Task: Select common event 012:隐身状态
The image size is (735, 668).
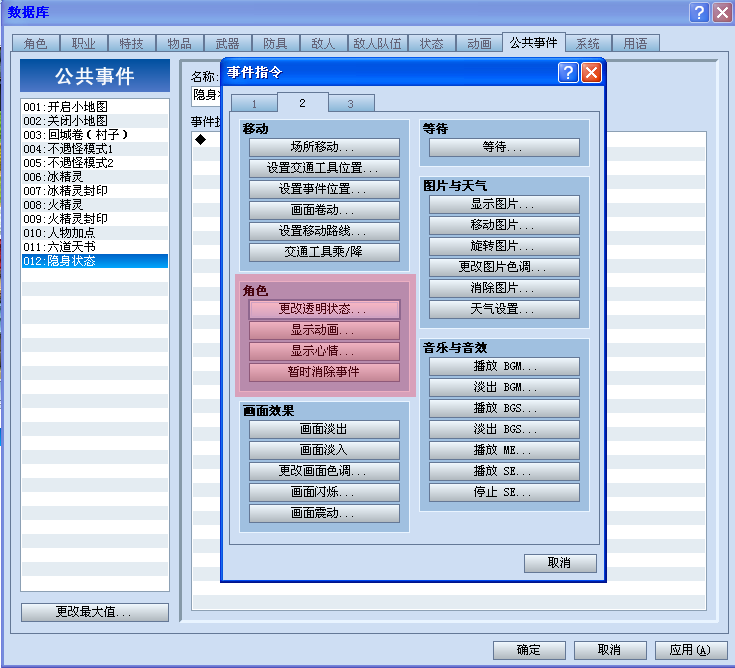Action: pos(95,261)
